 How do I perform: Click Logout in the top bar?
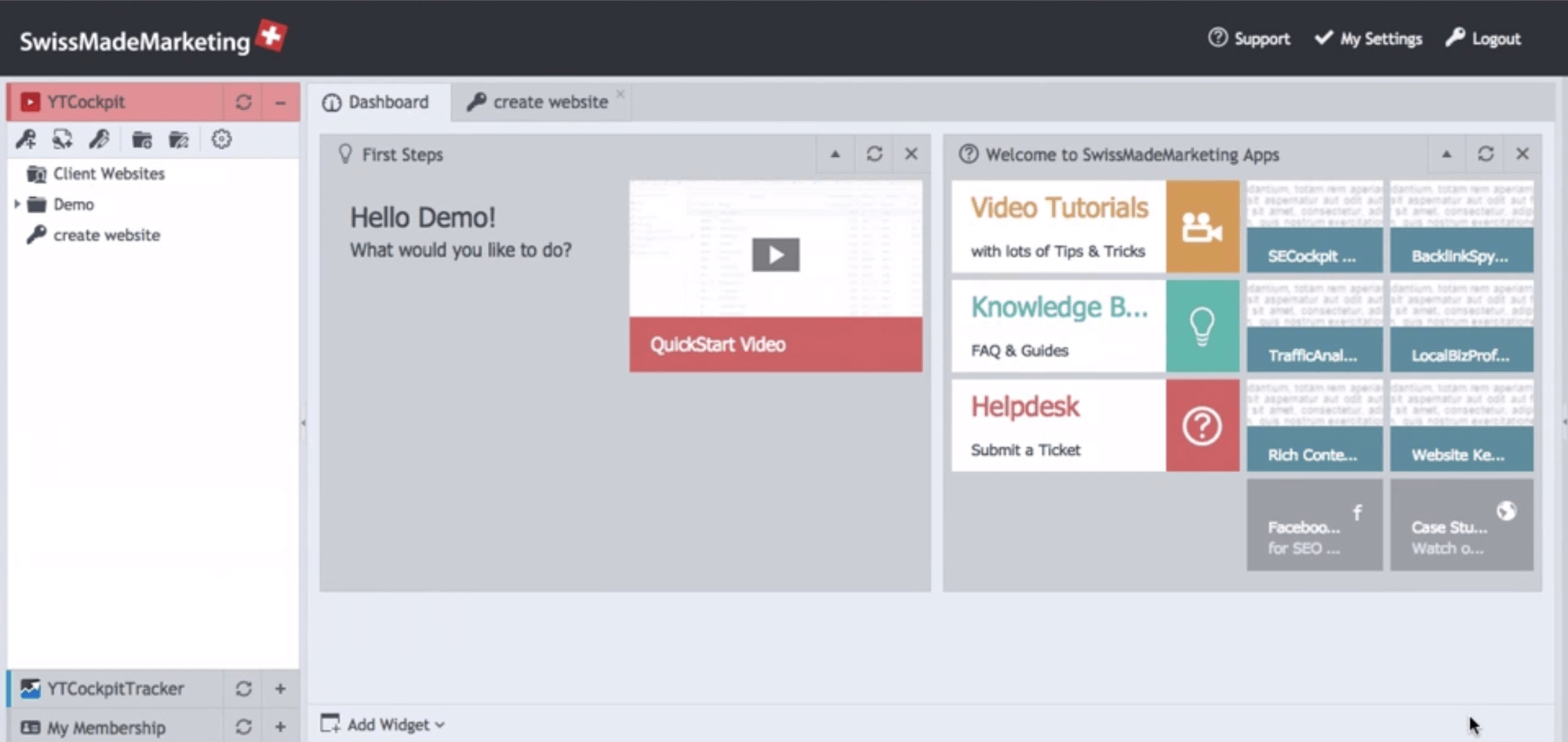(x=1483, y=38)
